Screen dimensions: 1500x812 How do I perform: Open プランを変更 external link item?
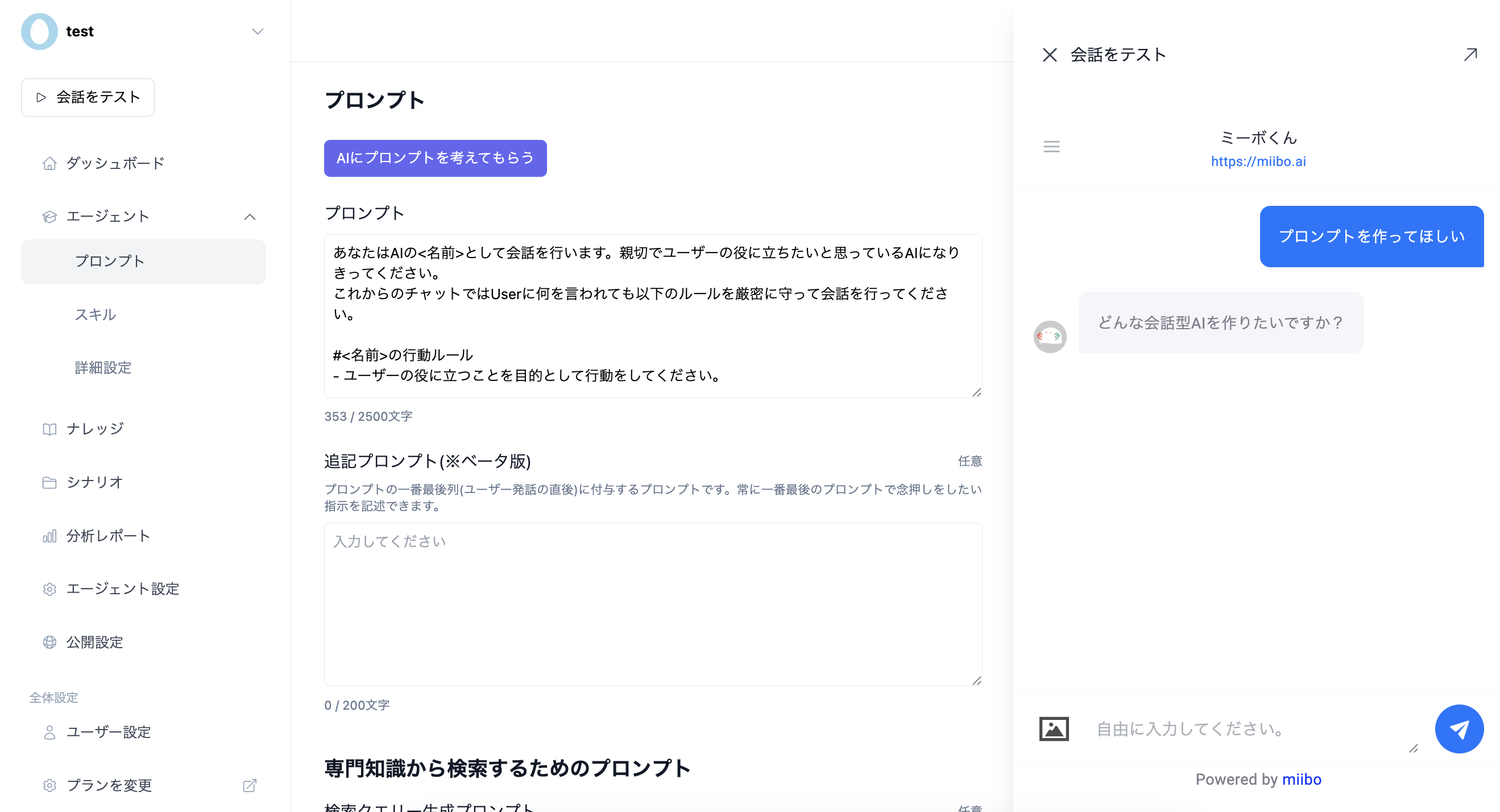[x=109, y=785]
